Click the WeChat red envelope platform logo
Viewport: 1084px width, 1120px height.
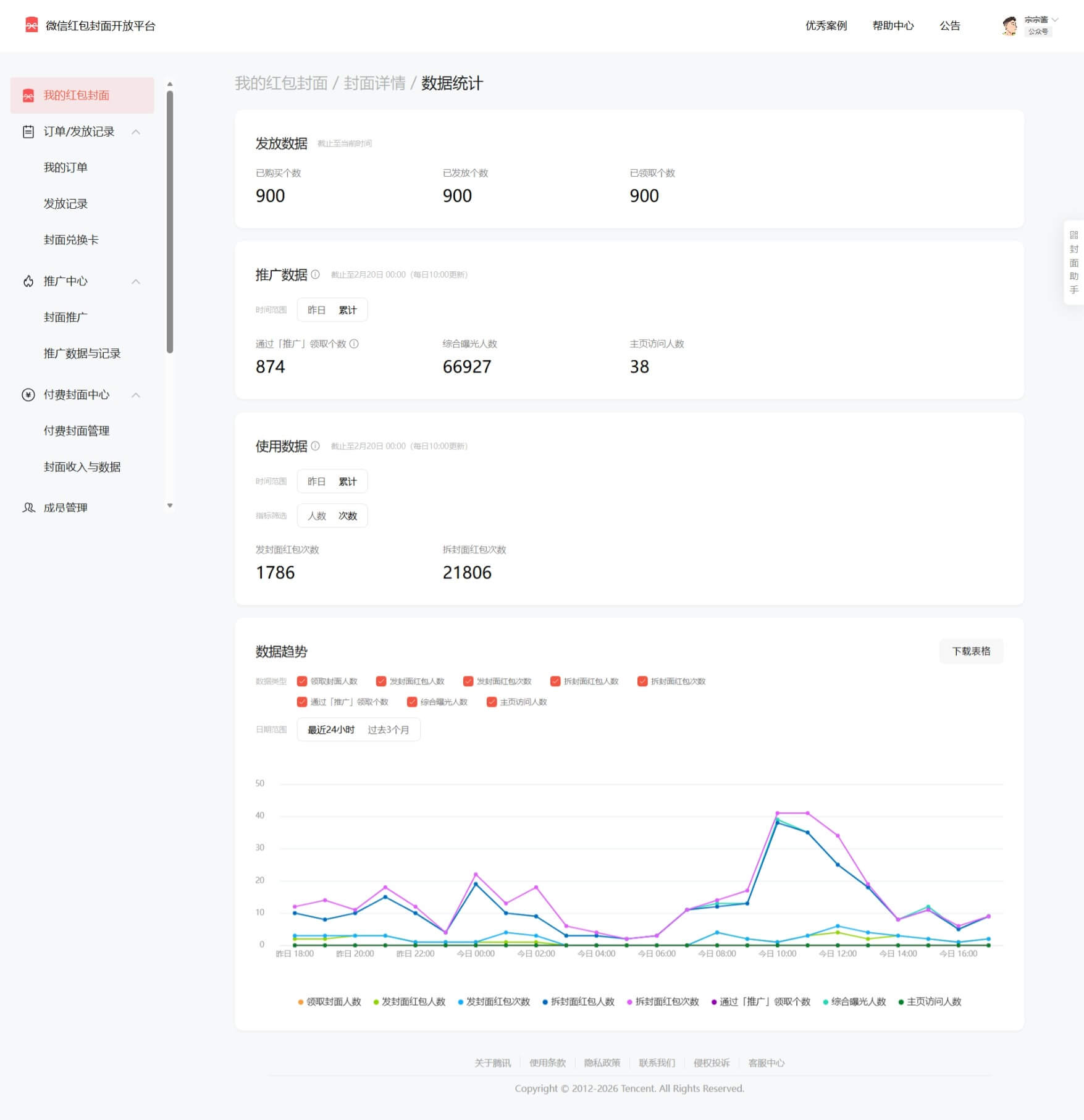pyautogui.click(x=32, y=25)
